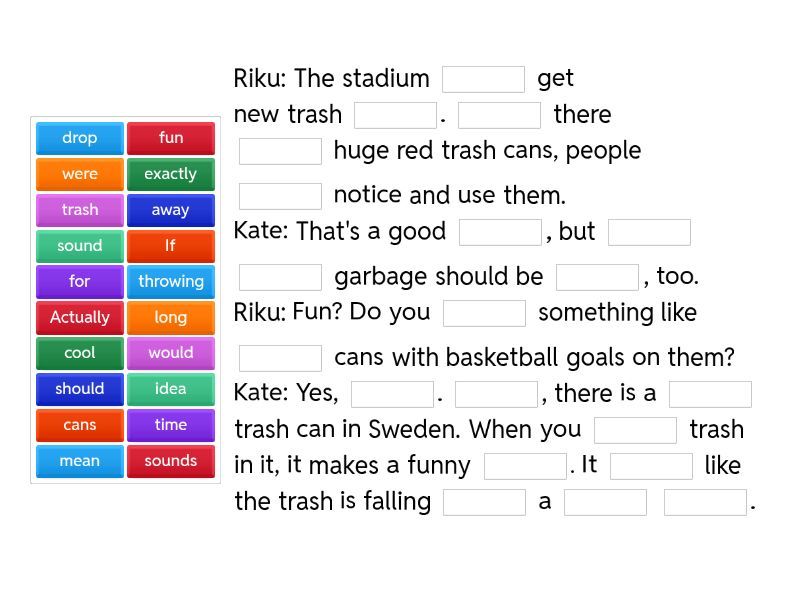Select the blue 'drop' word tile
Image resolution: width=800 pixels, height=600 pixels.
tap(80, 138)
